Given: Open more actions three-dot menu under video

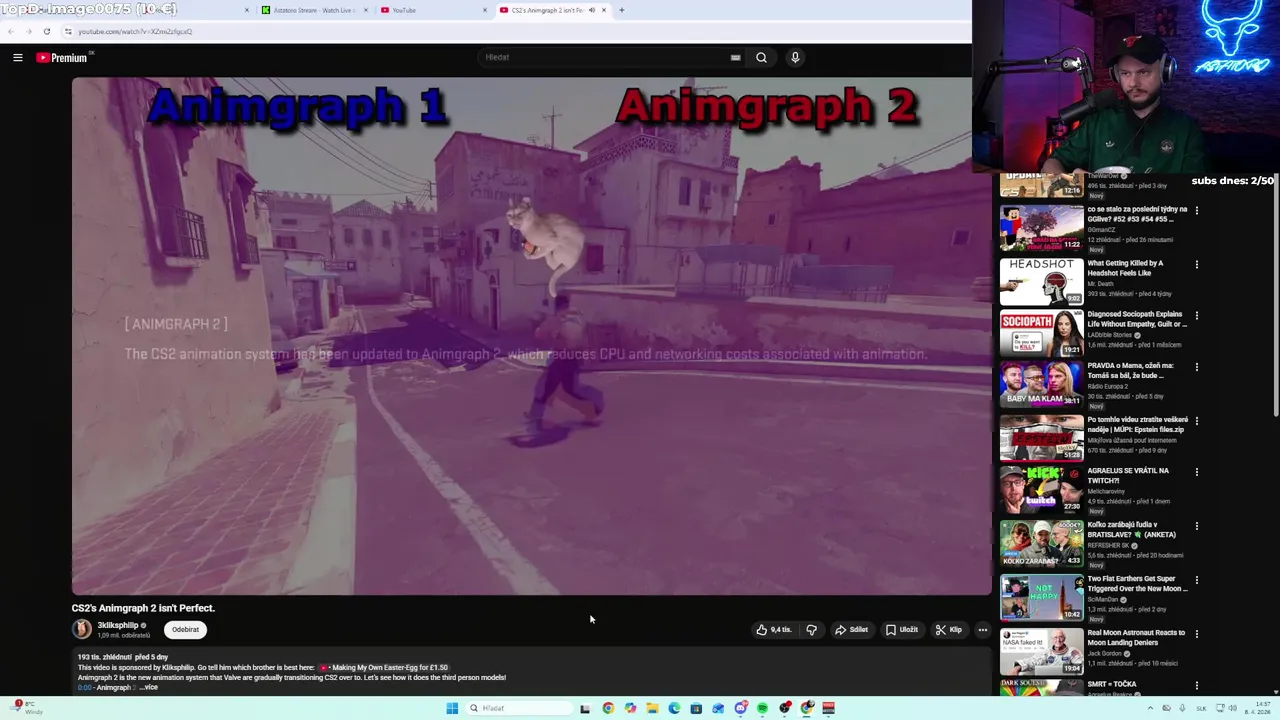Looking at the screenshot, I should (983, 630).
